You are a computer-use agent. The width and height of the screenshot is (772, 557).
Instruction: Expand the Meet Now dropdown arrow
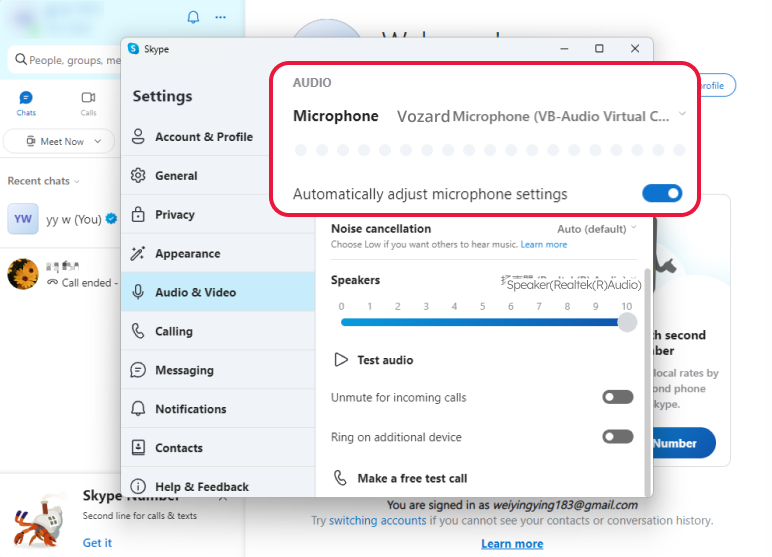tap(97, 141)
